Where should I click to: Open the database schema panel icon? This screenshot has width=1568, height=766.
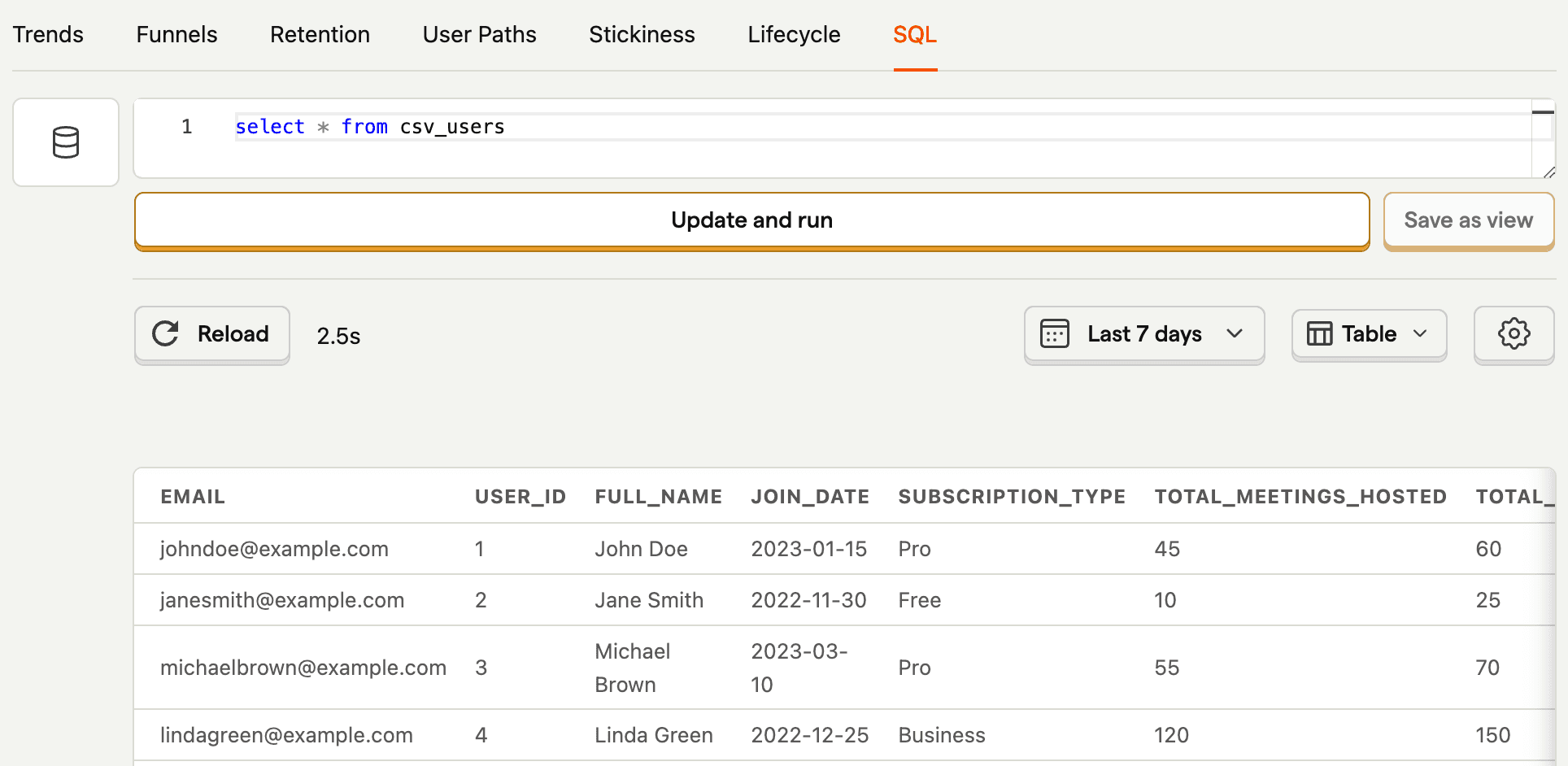click(66, 142)
